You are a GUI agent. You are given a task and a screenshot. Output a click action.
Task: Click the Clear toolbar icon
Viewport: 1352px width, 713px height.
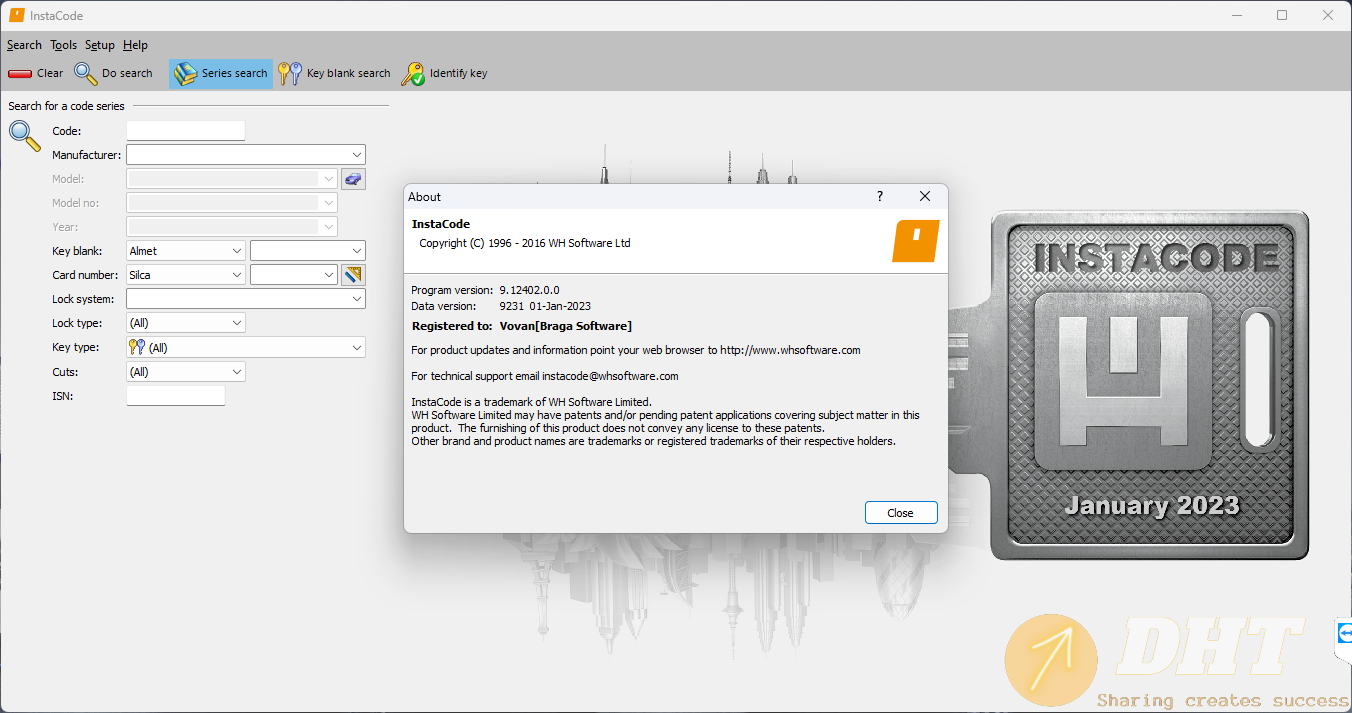pos(20,73)
